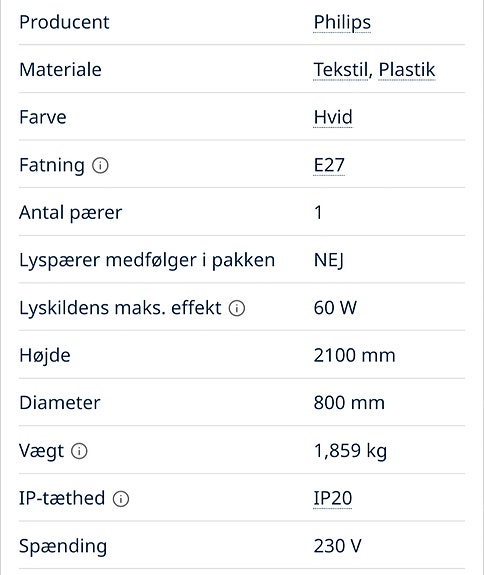
Task: Click the Tekstil material link
Action: pyautogui.click(x=341, y=70)
